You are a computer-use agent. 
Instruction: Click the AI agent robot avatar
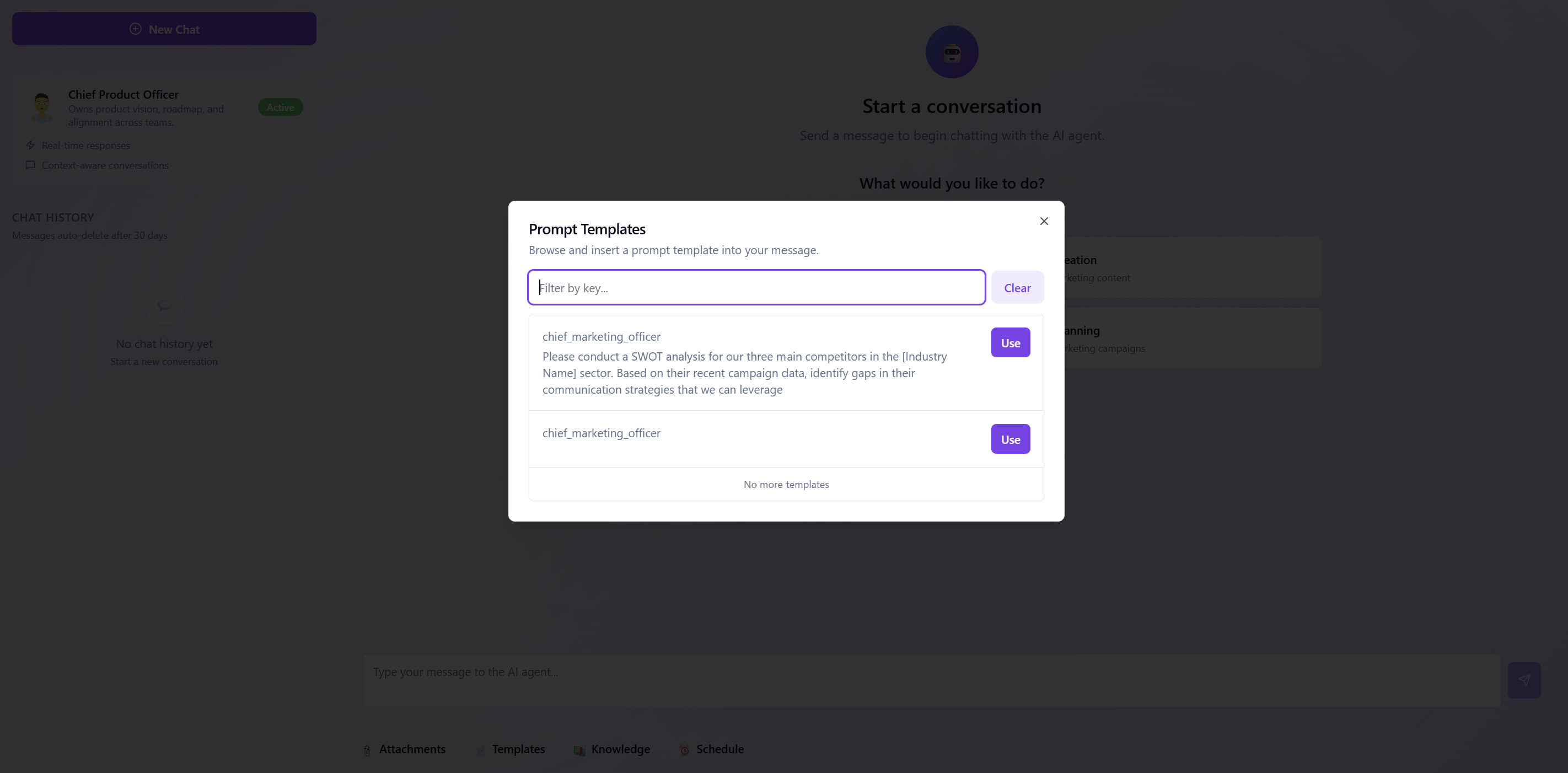pyautogui.click(x=952, y=52)
